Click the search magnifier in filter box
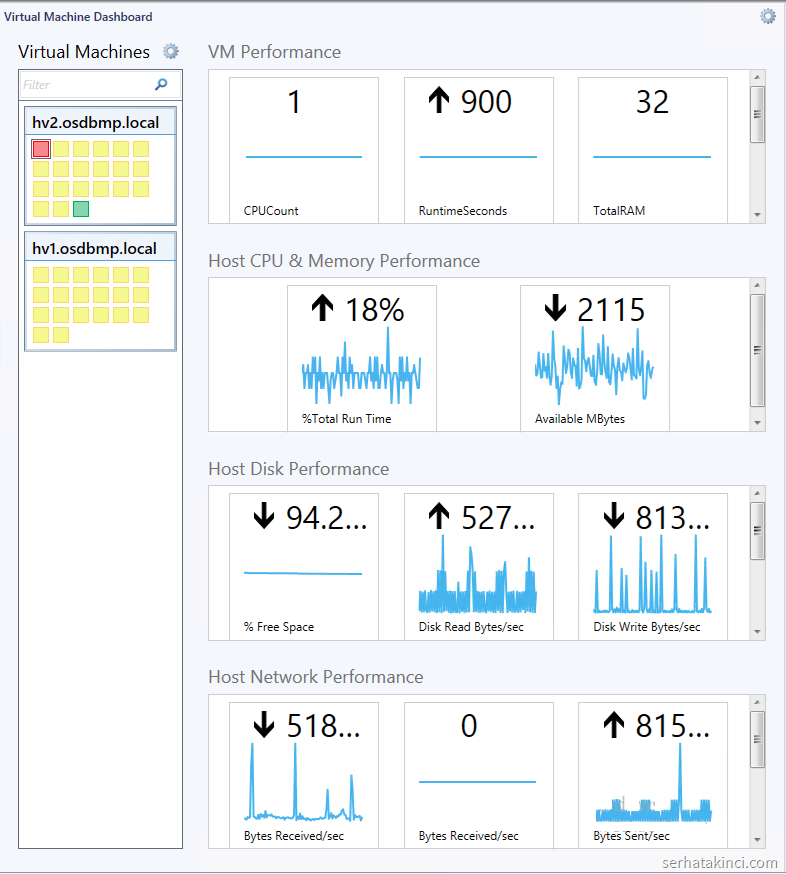This screenshot has height=874, width=786. pos(161,85)
